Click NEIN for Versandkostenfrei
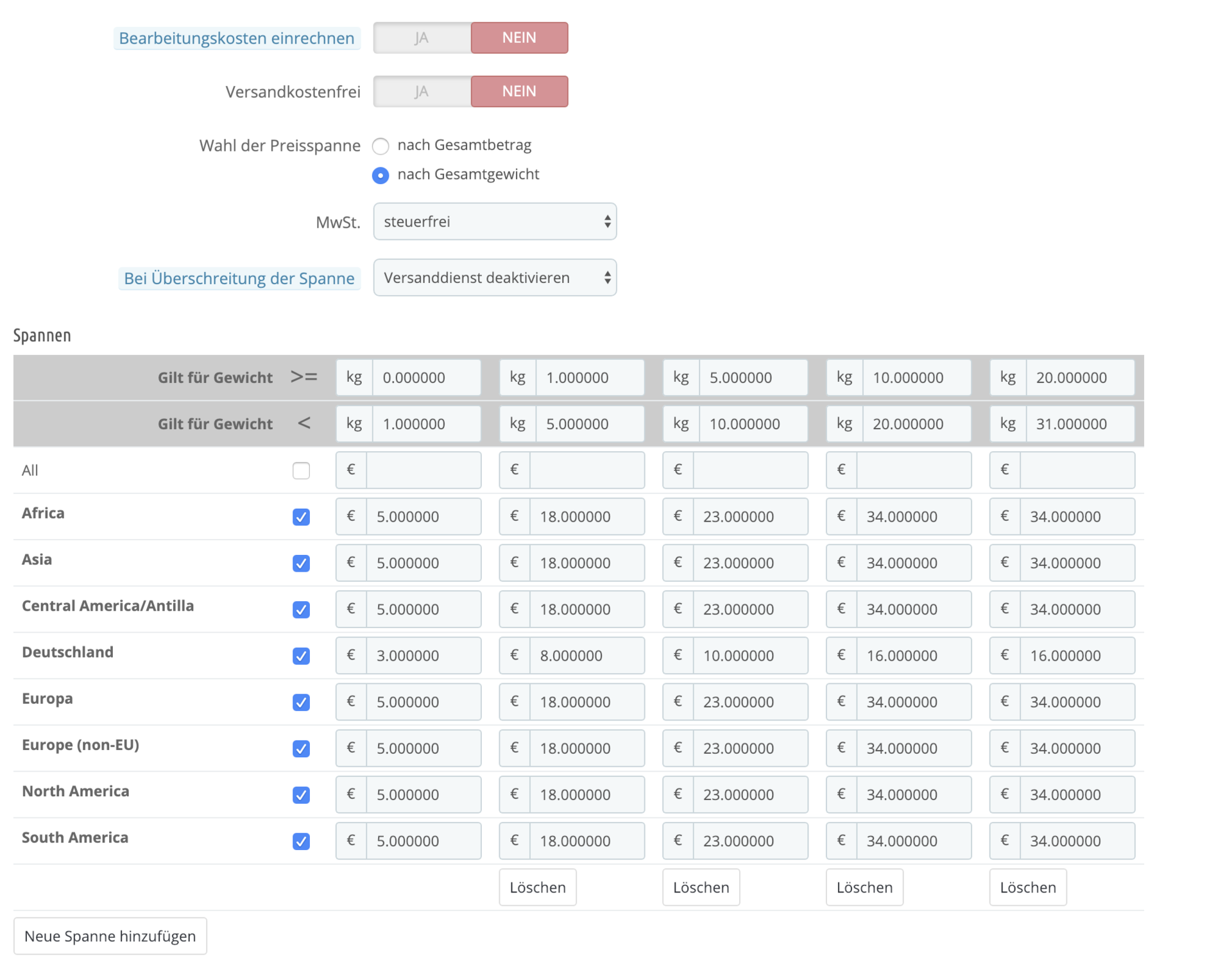 point(518,92)
